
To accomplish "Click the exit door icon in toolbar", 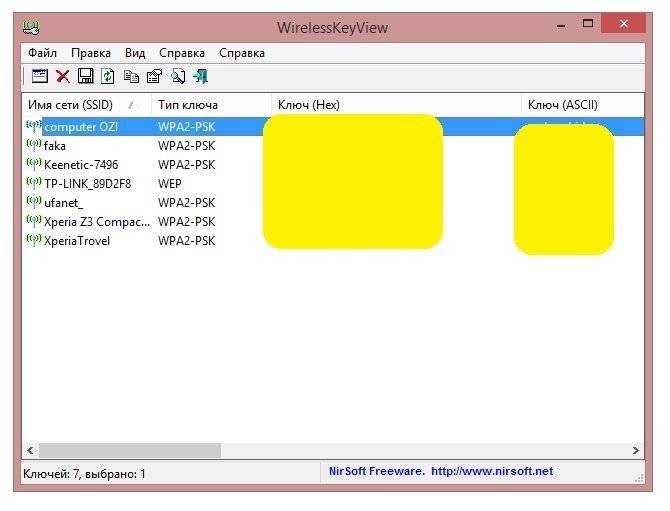I will pos(200,76).
